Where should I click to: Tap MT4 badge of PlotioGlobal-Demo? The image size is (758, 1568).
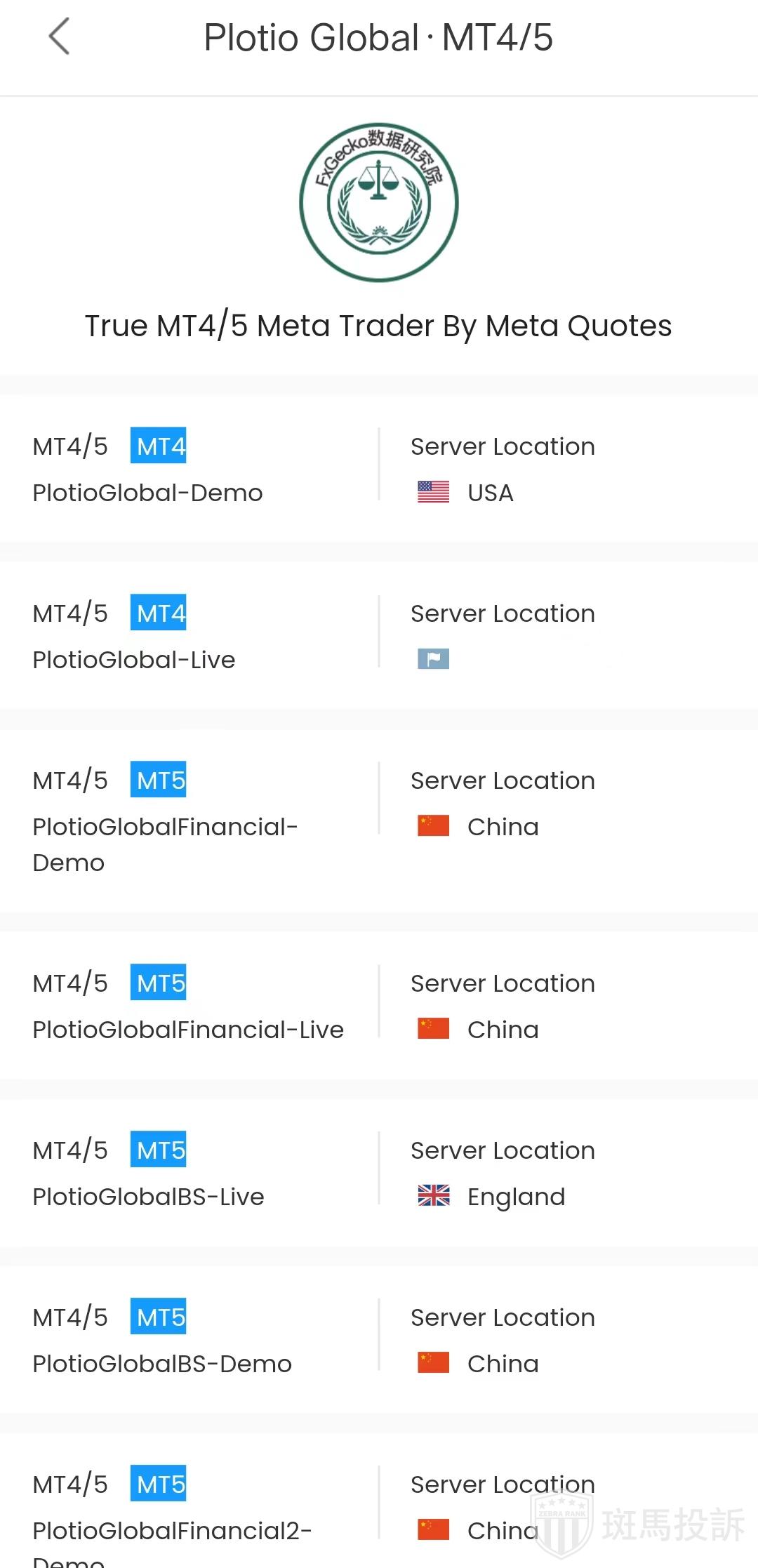(x=159, y=446)
